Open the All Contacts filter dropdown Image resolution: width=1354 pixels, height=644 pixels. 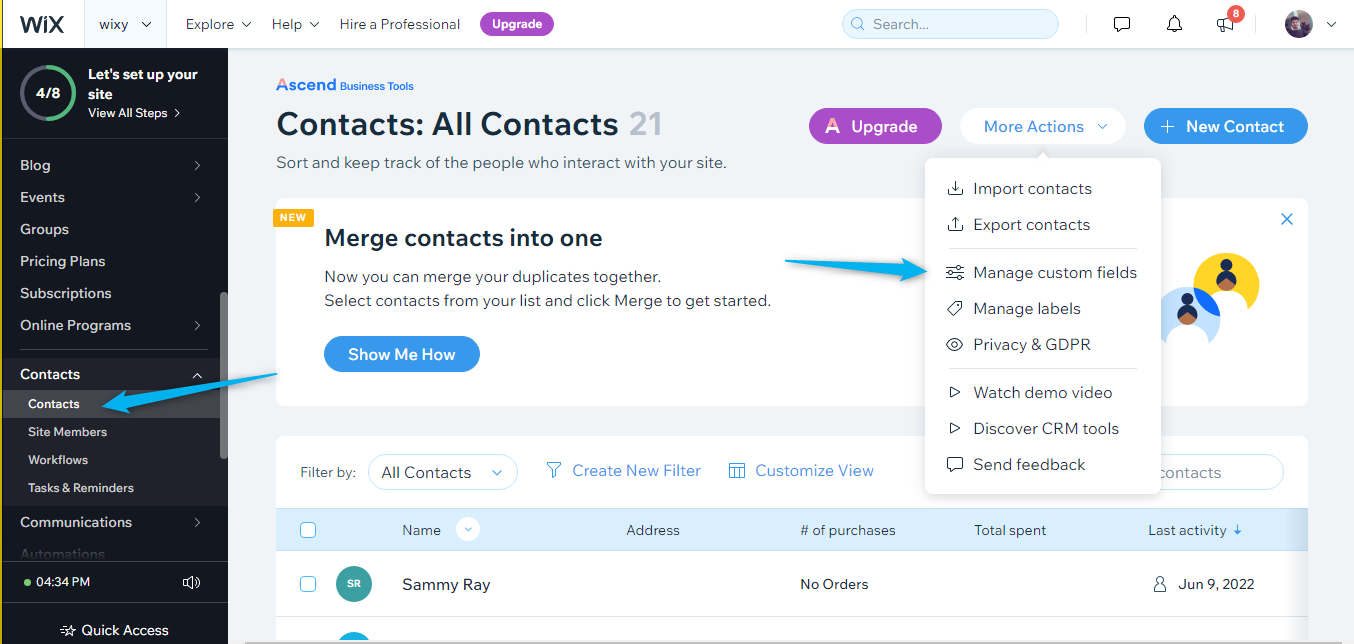[x=442, y=472]
